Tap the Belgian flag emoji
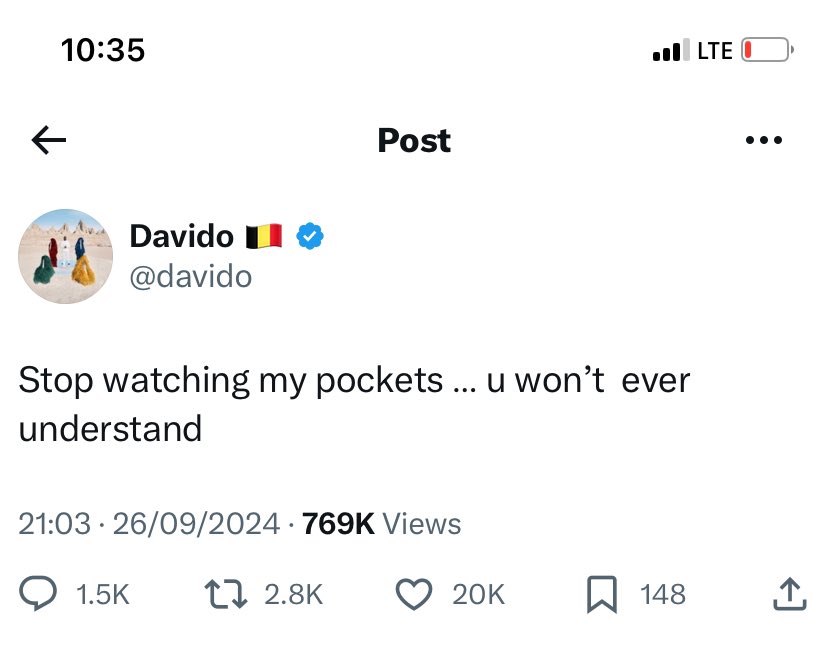The width and height of the screenshot is (828, 645). tap(264, 236)
